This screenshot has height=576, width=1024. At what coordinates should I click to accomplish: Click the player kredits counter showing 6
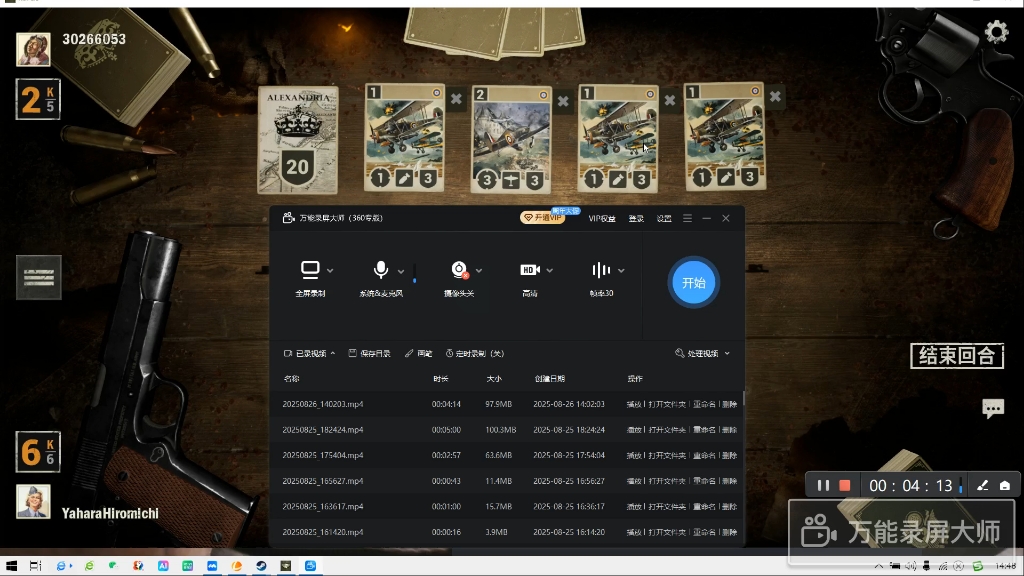(39, 451)
